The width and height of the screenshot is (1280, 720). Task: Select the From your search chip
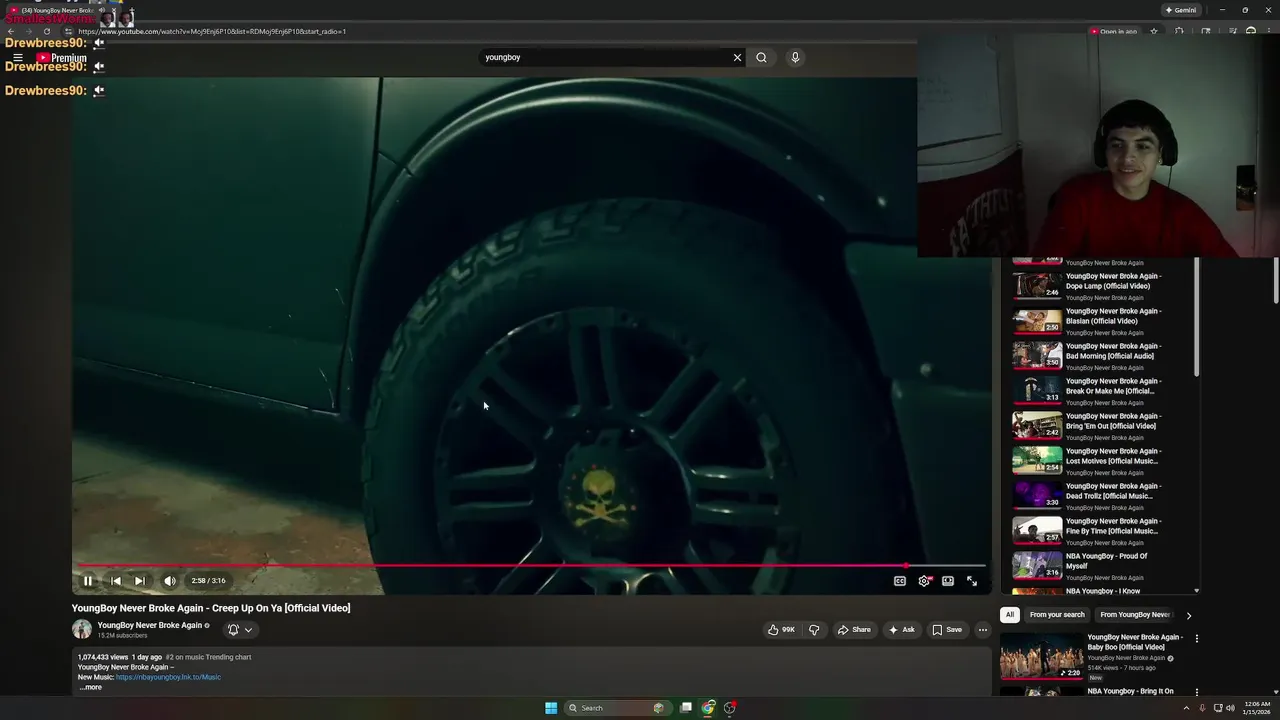pyautogui.click(x=1057, y=615)
